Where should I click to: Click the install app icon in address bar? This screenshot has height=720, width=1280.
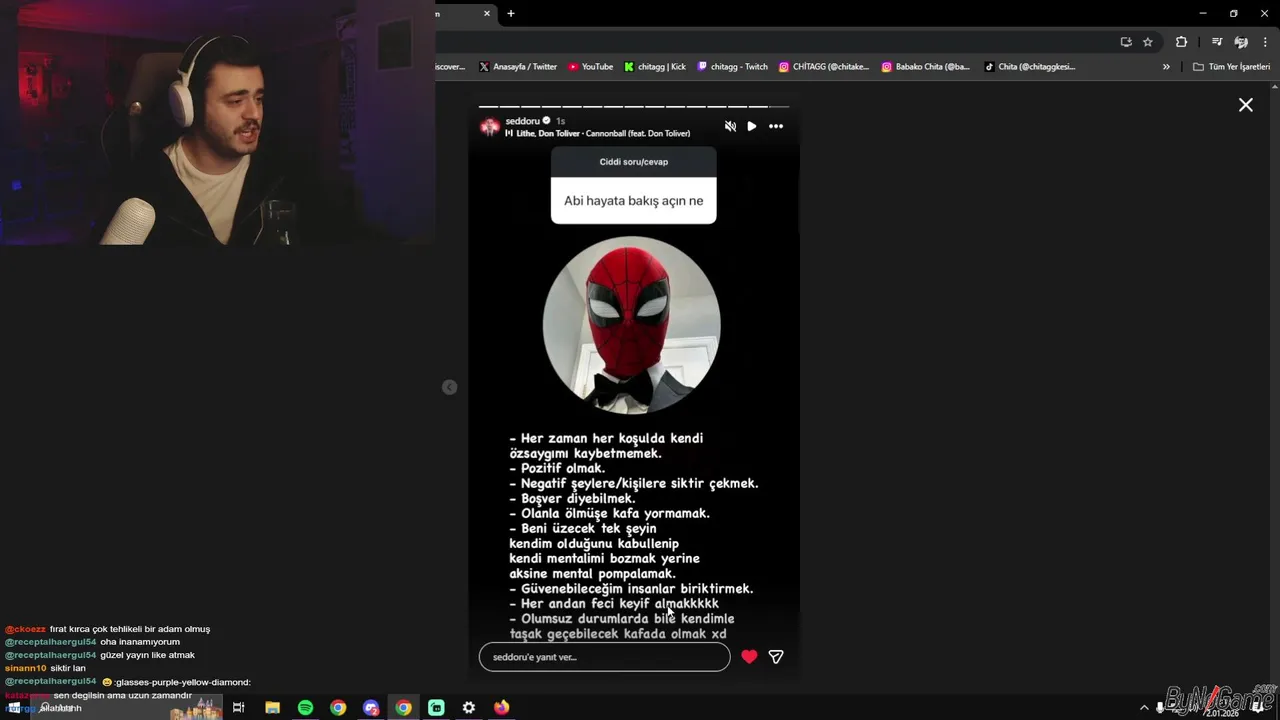point(1126,42)
